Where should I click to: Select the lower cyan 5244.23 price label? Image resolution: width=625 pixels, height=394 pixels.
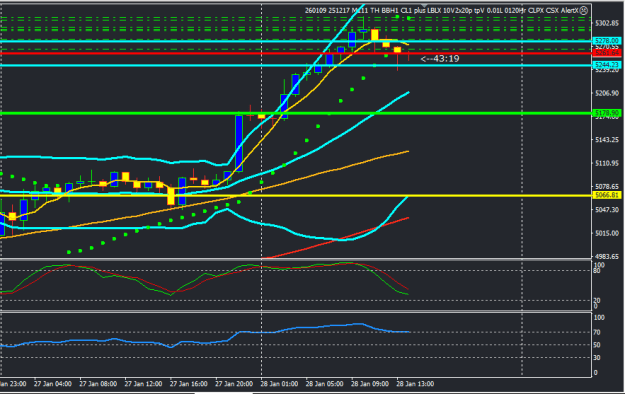click(x=607, y=65)
